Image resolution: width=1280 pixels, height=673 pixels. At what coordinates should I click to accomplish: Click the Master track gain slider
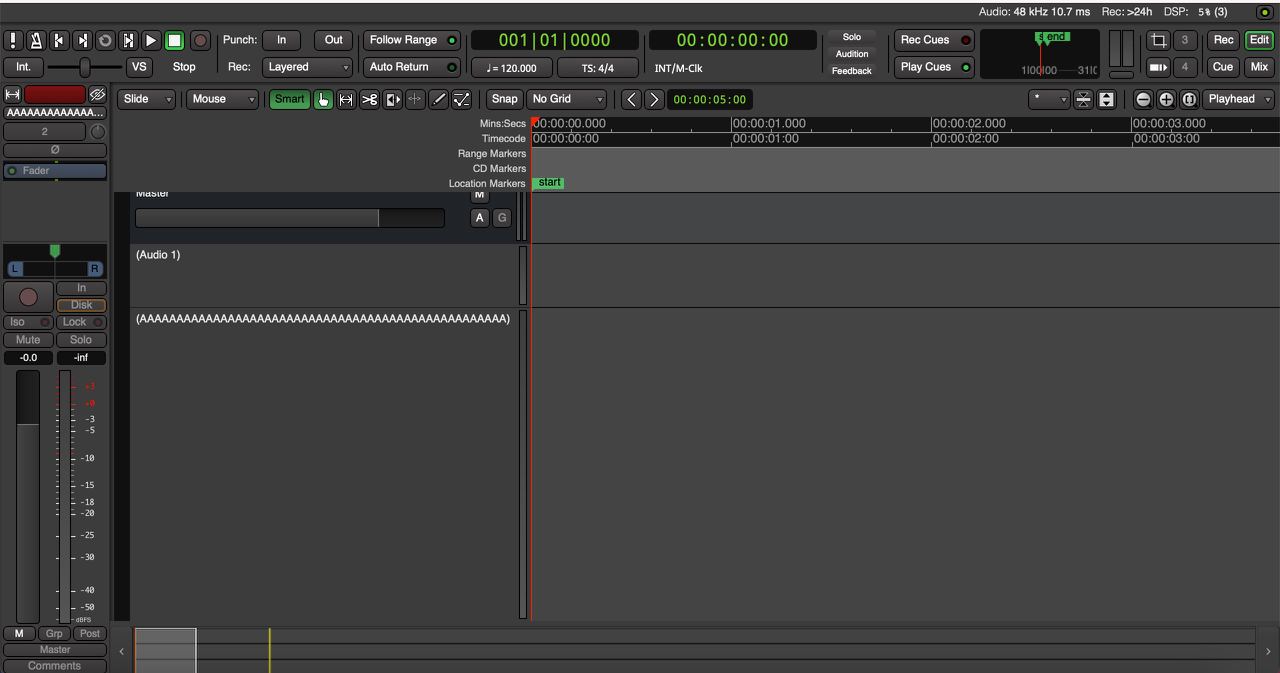click(289, 218)
